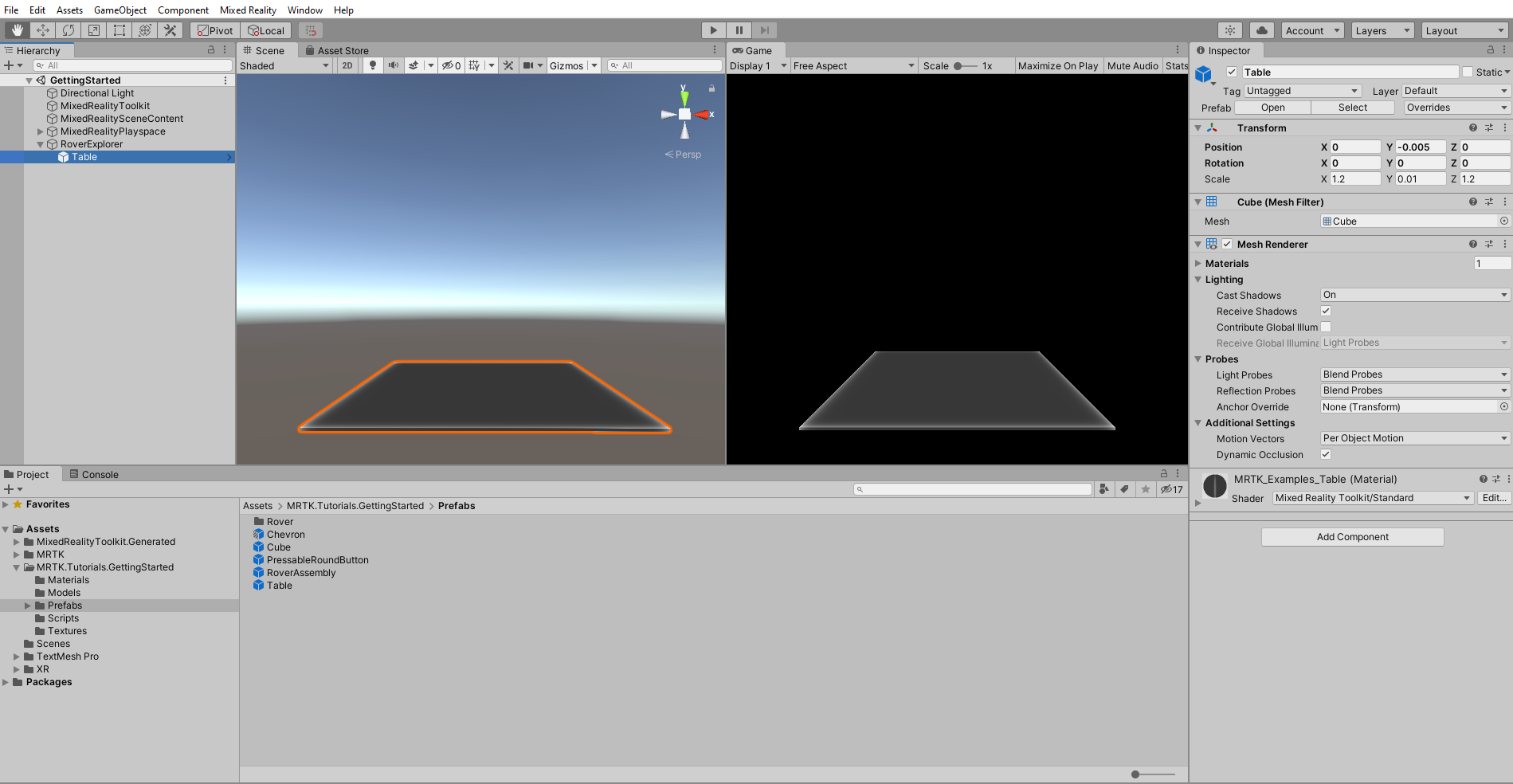
Task: Toggle favorites star in Project toolbar
Action: 1146,489
